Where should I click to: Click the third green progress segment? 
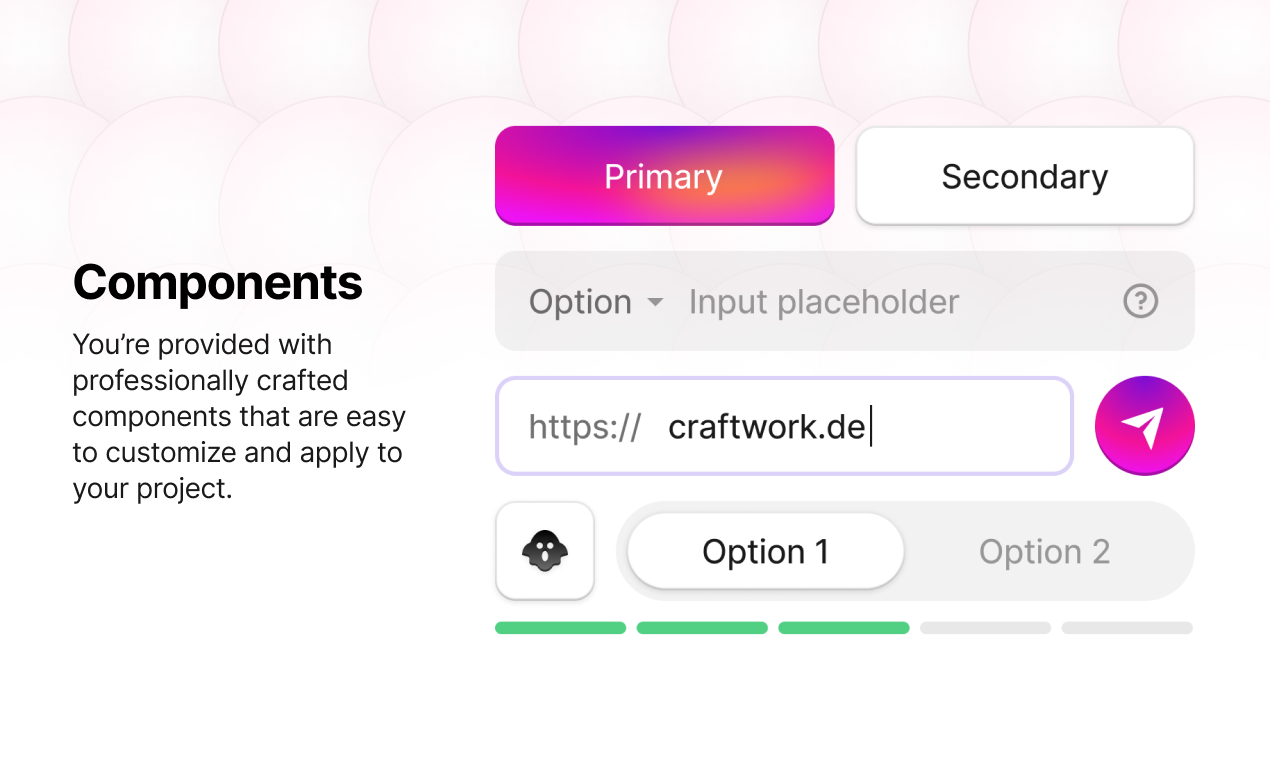[x=844, y=628]
